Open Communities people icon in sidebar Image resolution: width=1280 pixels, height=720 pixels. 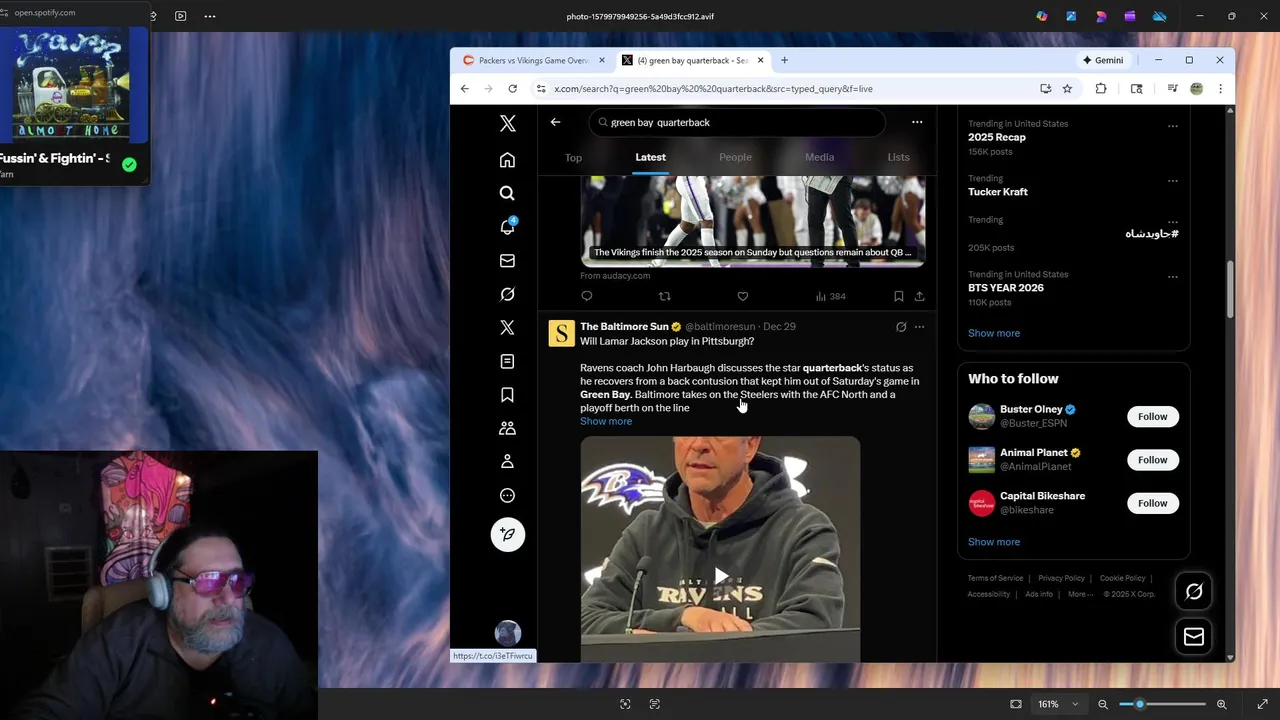(507, 428)
